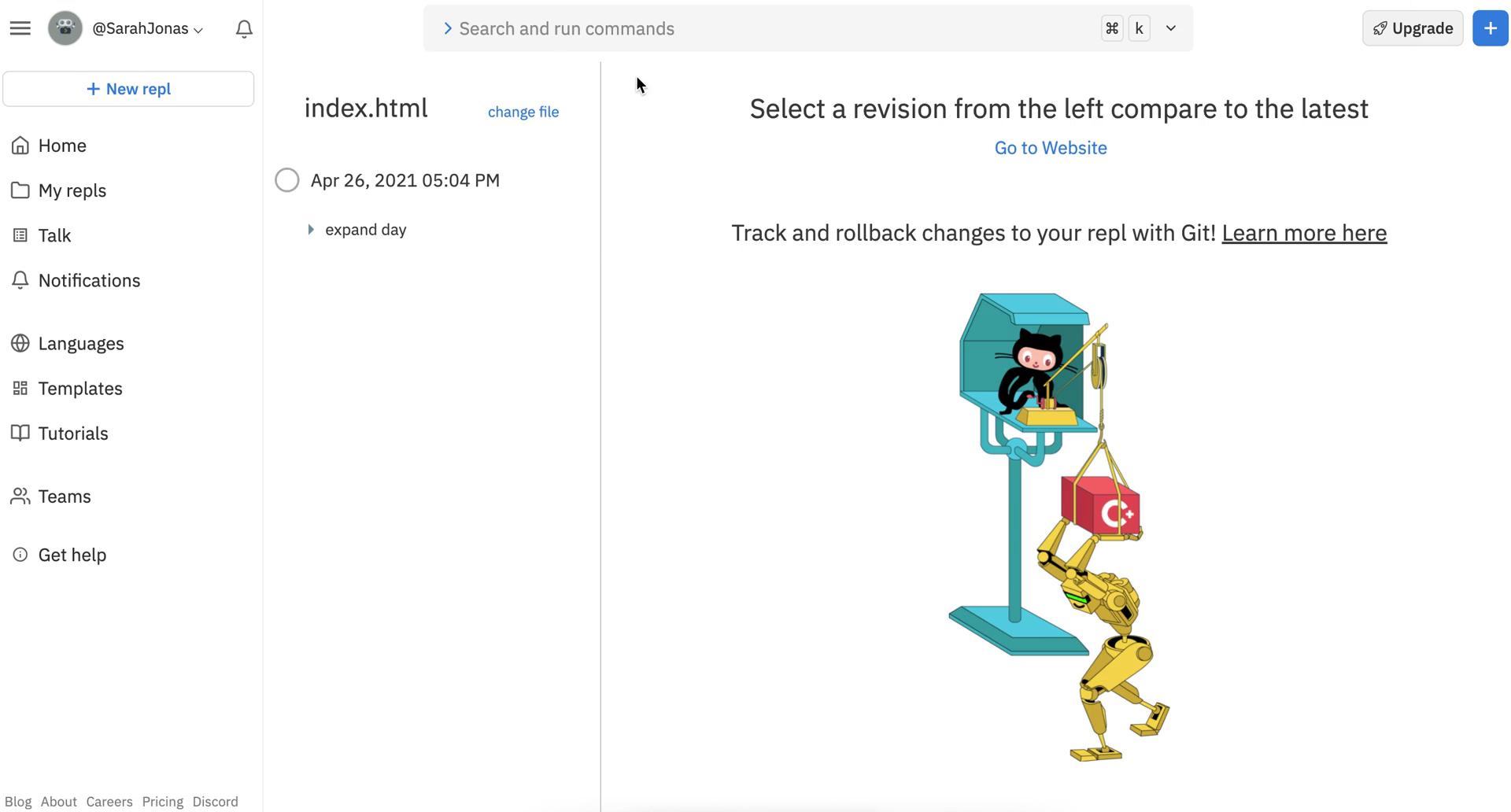Viewport: 1511px width, 812px height.
Task: Go to Templates in the sidebar
Action: 80,389
